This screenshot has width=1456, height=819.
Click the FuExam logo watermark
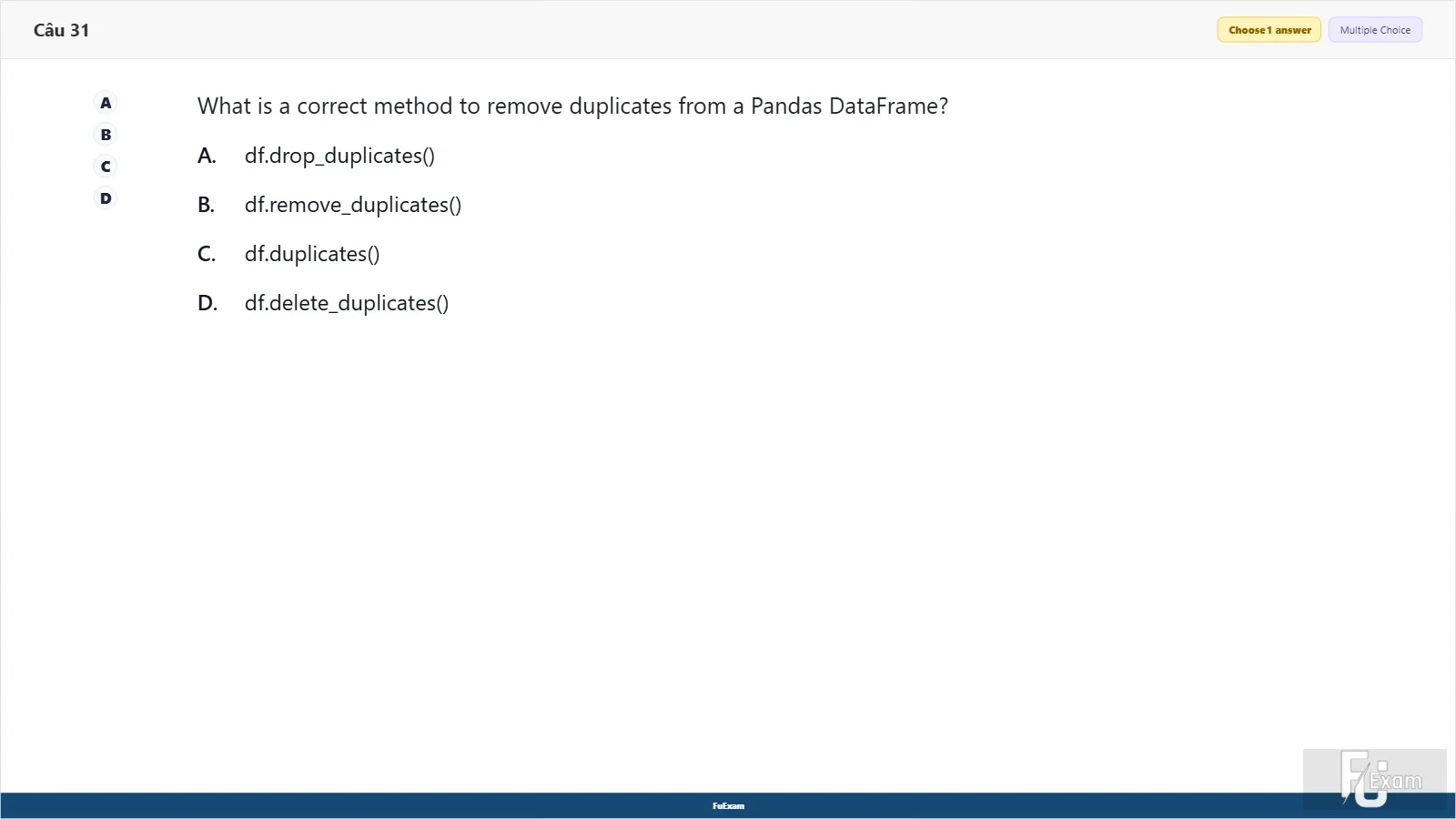pyautogui.click(x=1375, y=779)
